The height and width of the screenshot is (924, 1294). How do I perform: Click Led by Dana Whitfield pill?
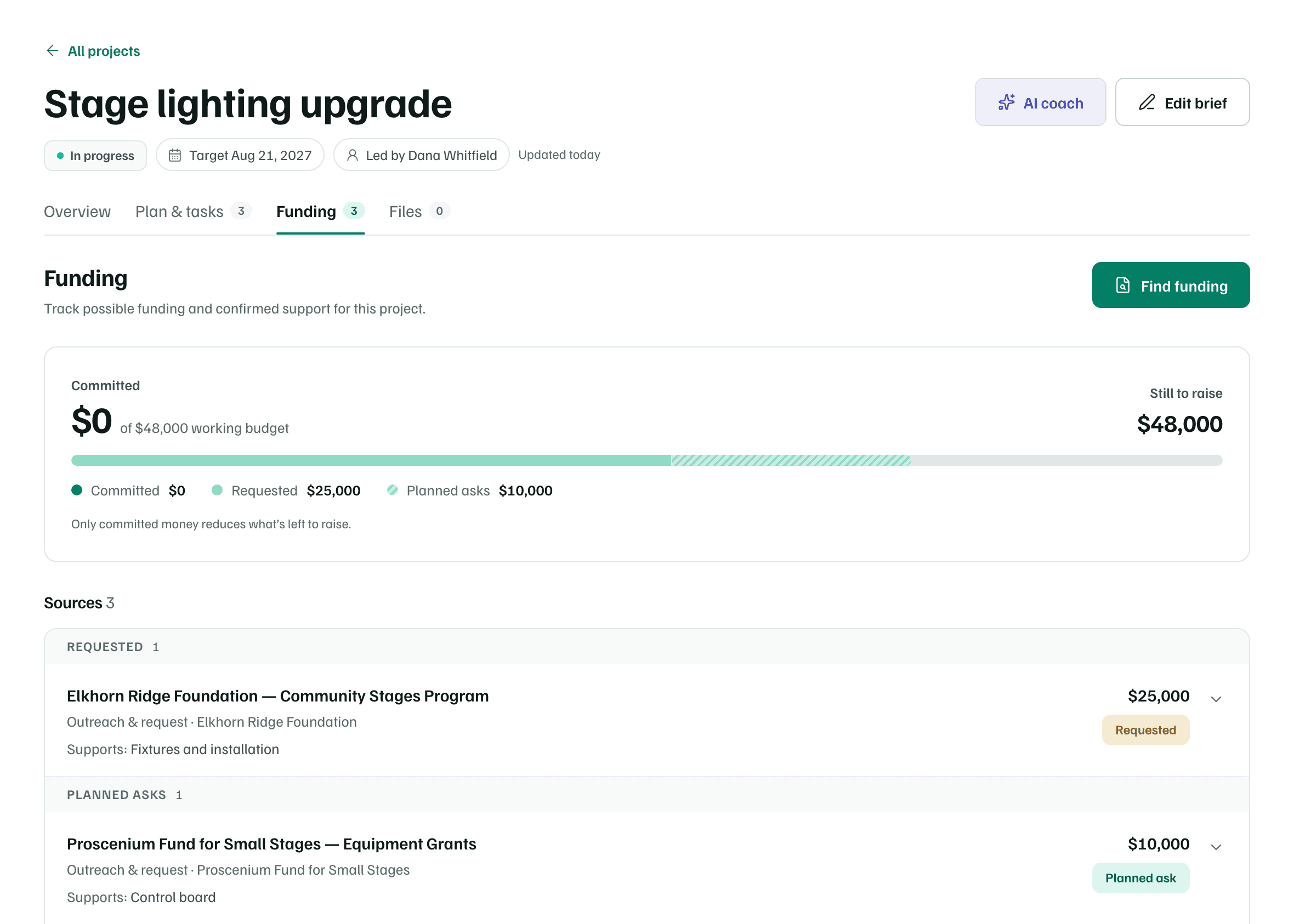click(x=421, y=155)
